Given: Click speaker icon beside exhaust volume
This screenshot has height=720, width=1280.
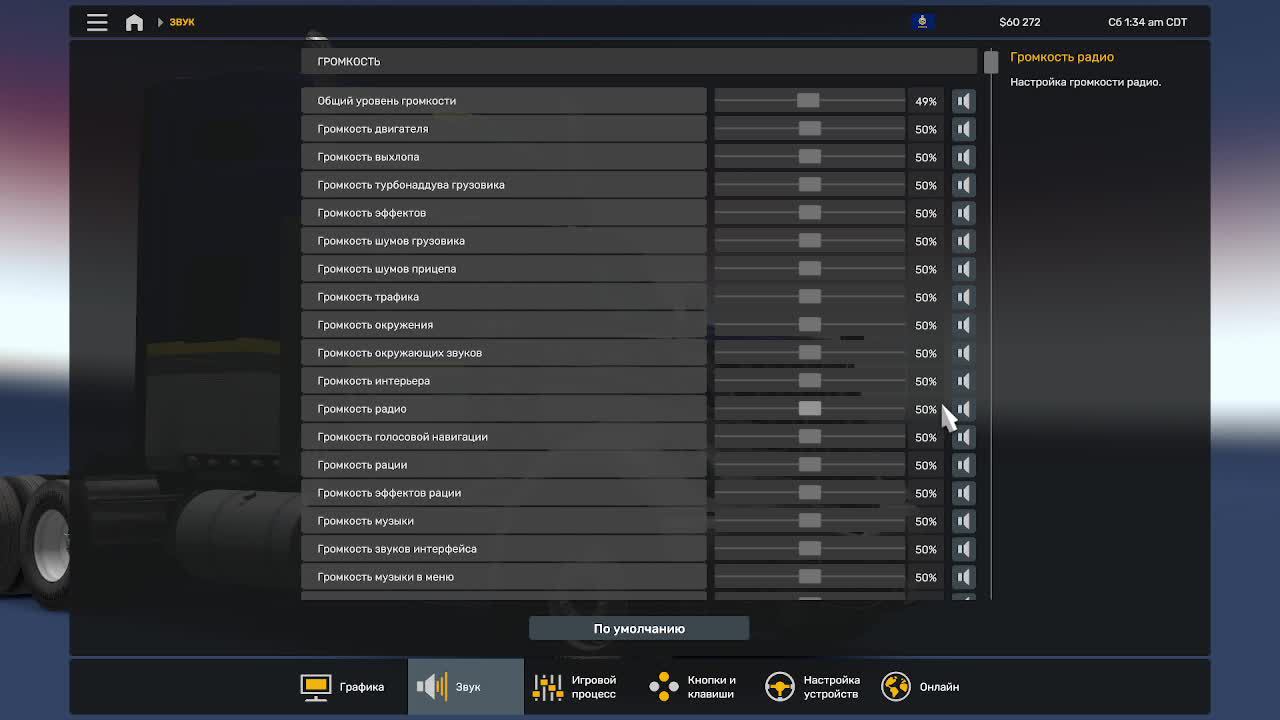Looking at the screenshot, I should (x=963, y=157).
